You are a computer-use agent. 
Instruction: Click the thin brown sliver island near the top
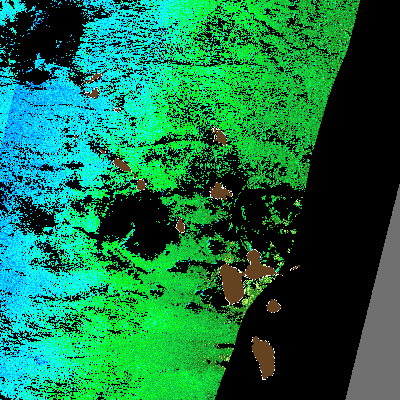coord(93,78)
